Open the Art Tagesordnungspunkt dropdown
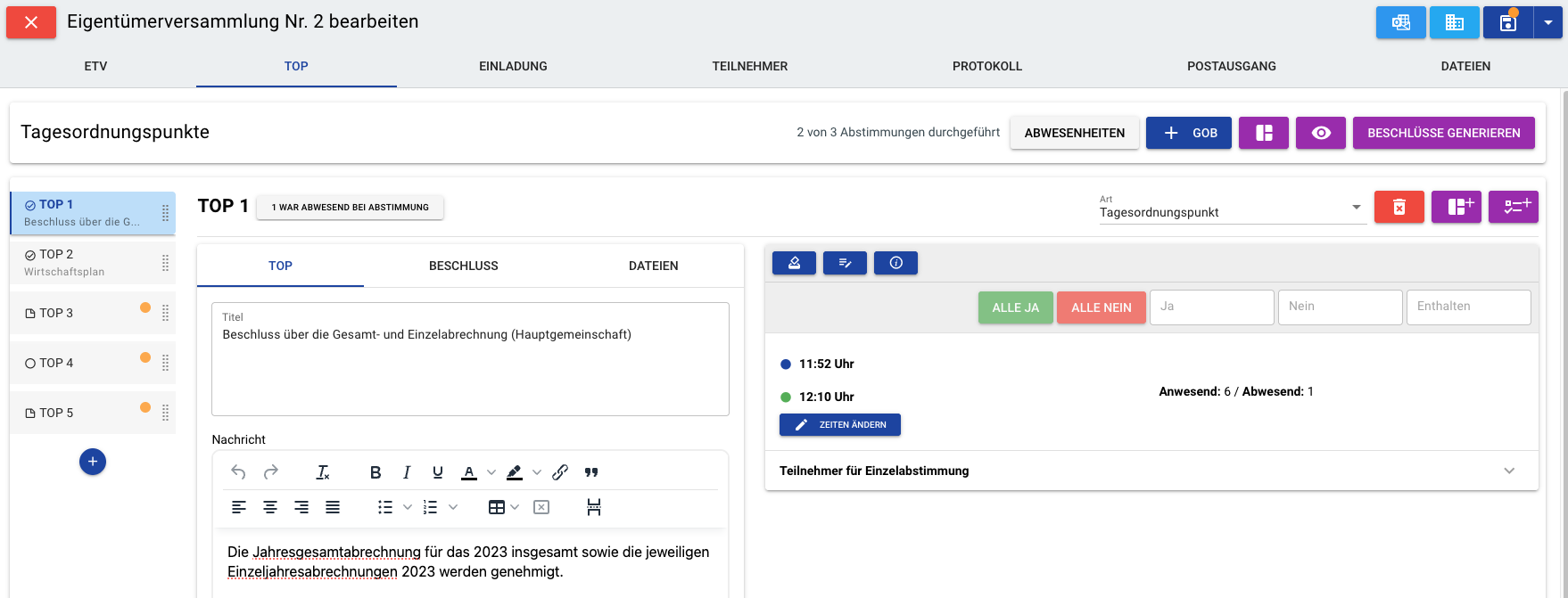The width and height of the screenshot is (1568, 598). [x=1232, y=209]
